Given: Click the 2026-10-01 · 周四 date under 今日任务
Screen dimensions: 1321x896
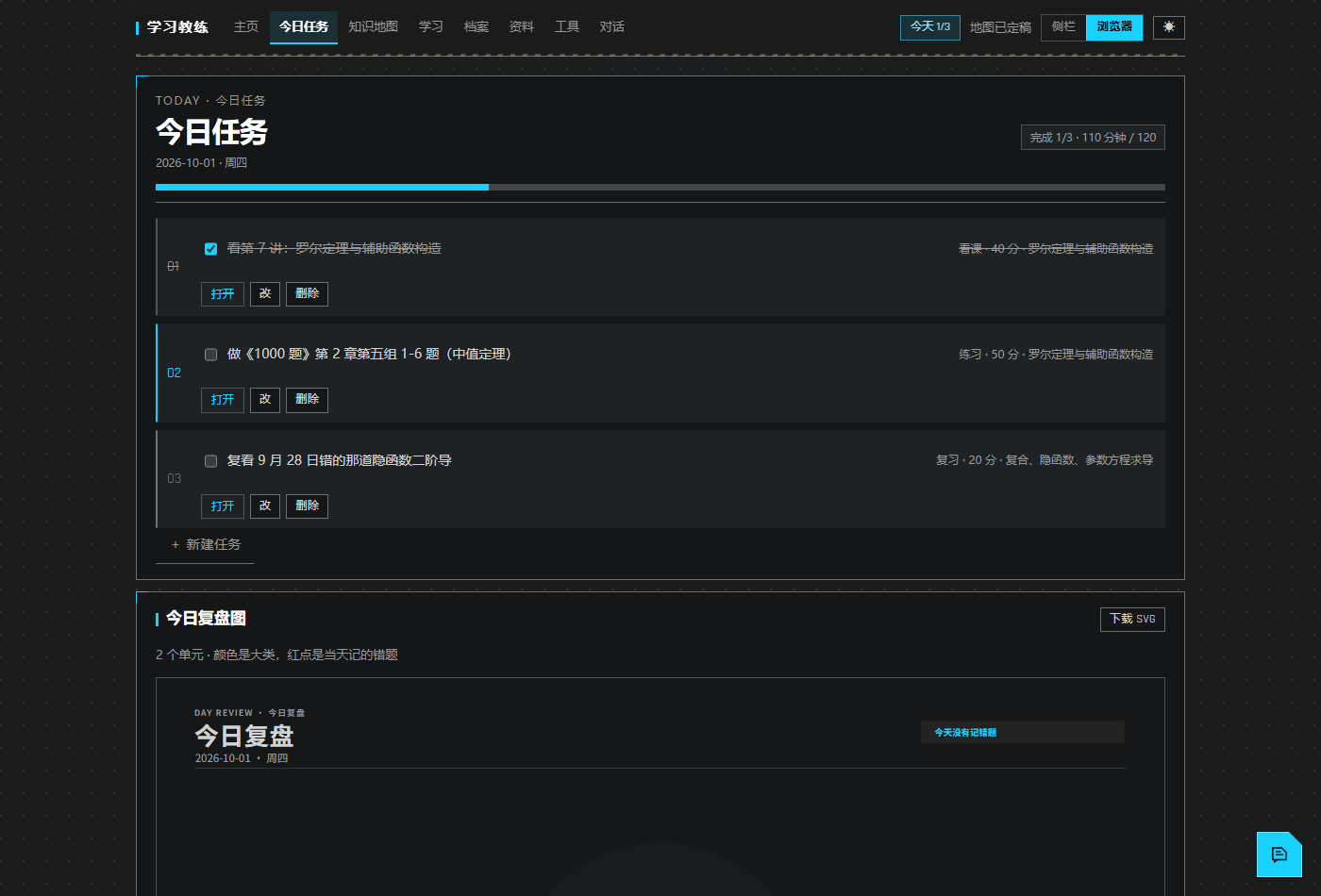Looking at the screenshot, I should [201, 163].
